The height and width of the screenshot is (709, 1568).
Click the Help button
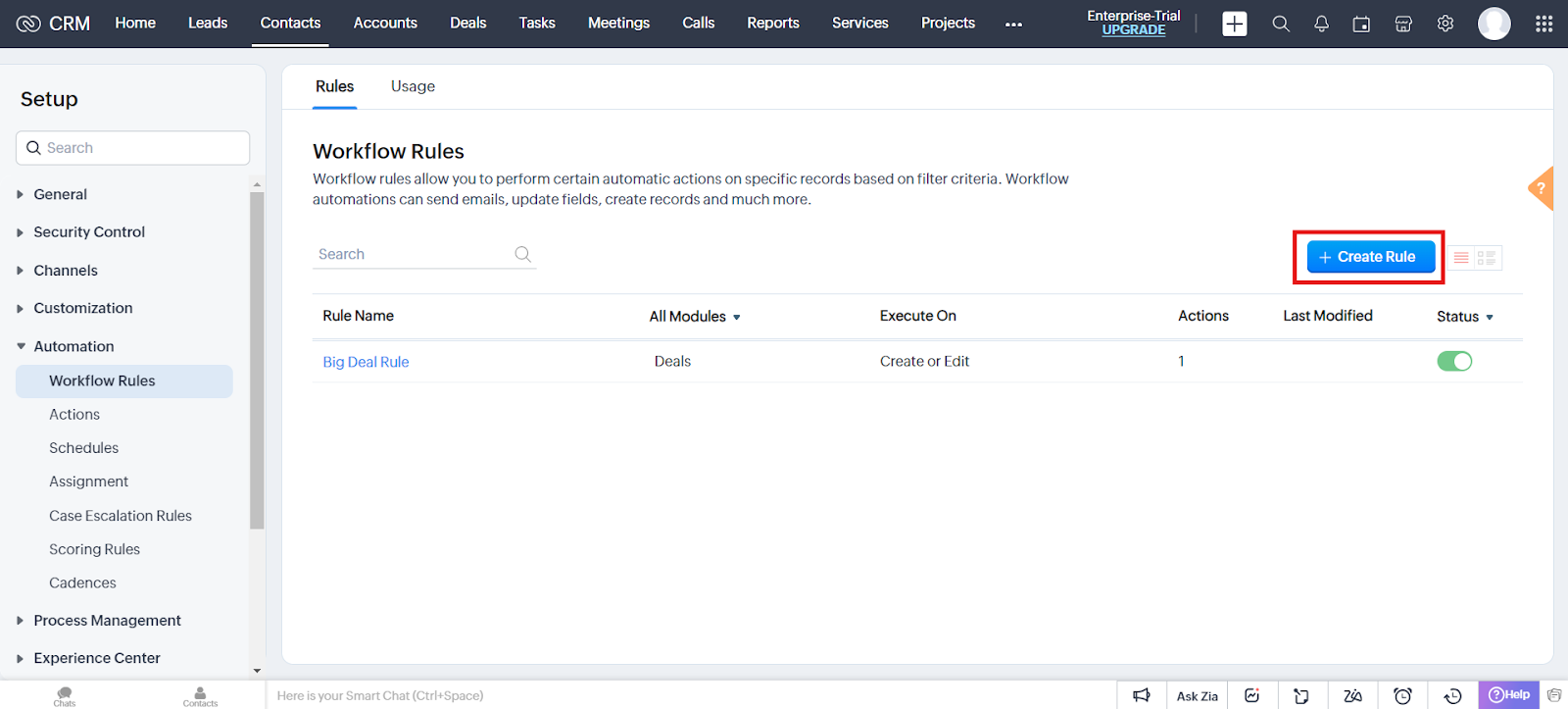pos(1509,695)
